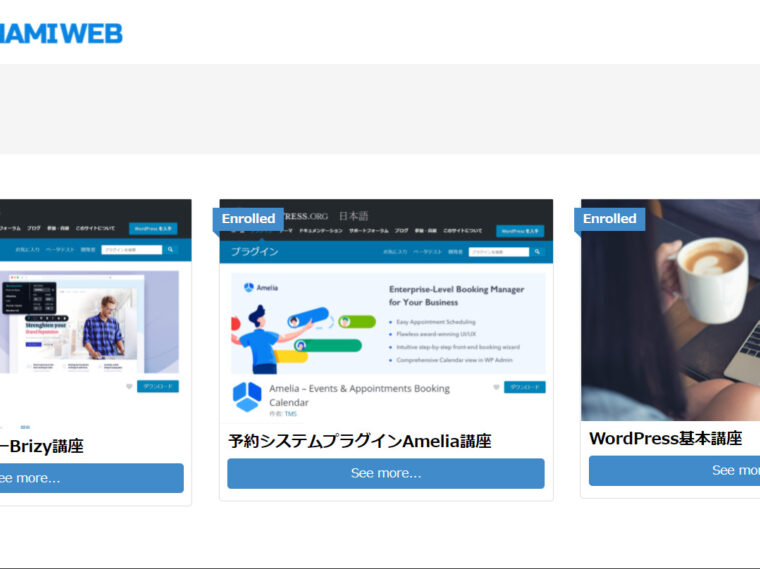Click the Amelia course thumbnail image

(386, 310)
